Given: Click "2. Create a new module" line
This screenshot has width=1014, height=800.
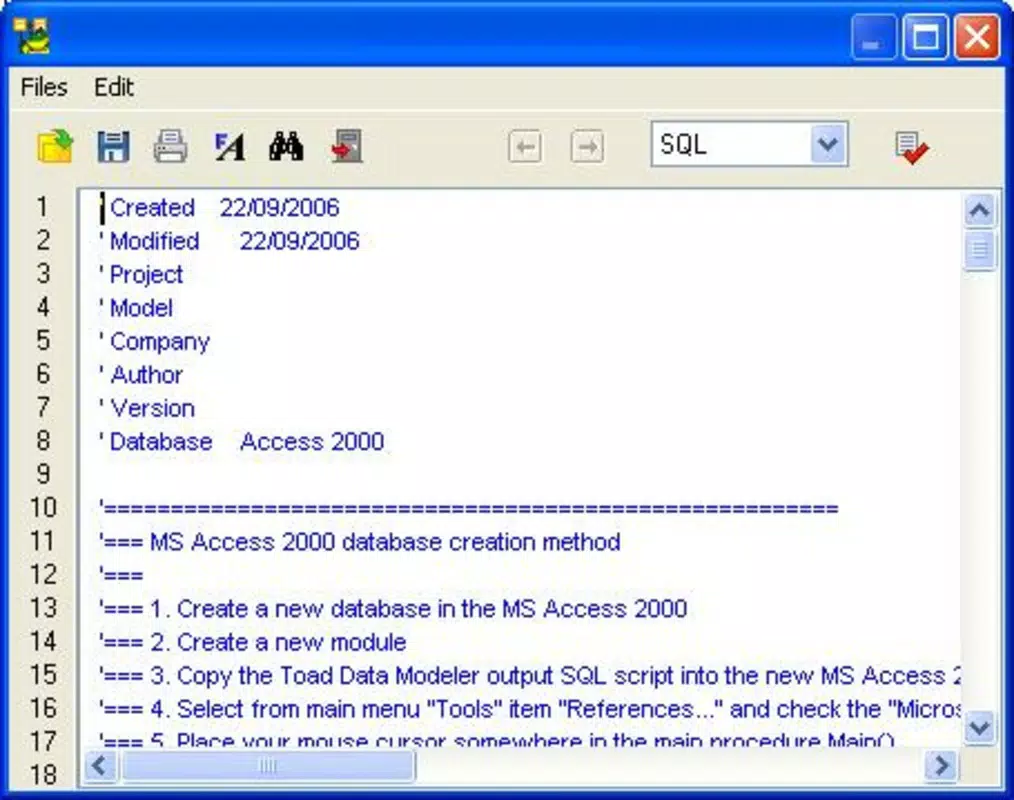Looking at the screenshot, I should tap(253, 642).
